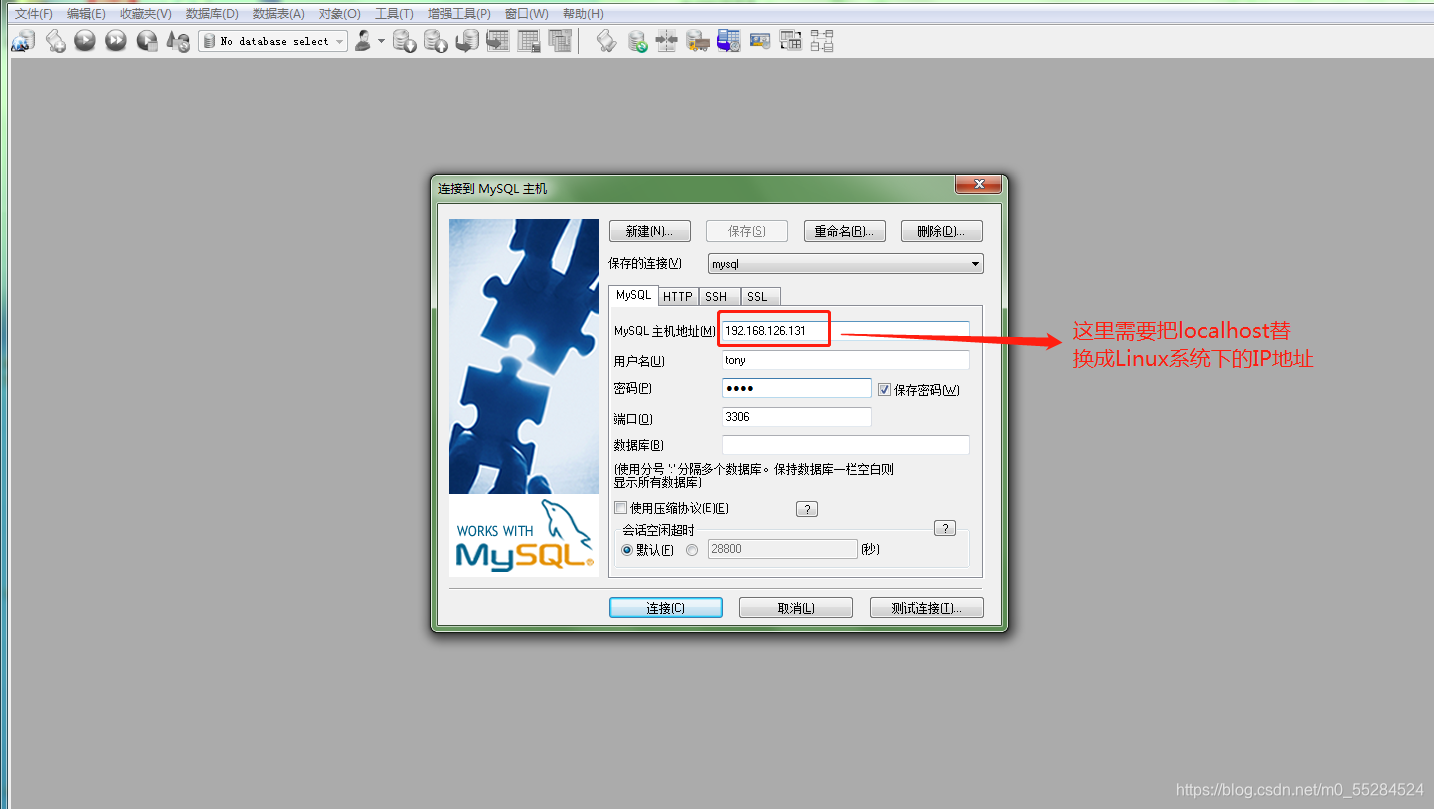The image size is (1434, 809).
Task: Click the schema designer diagram icon
Action: (822, 41)
